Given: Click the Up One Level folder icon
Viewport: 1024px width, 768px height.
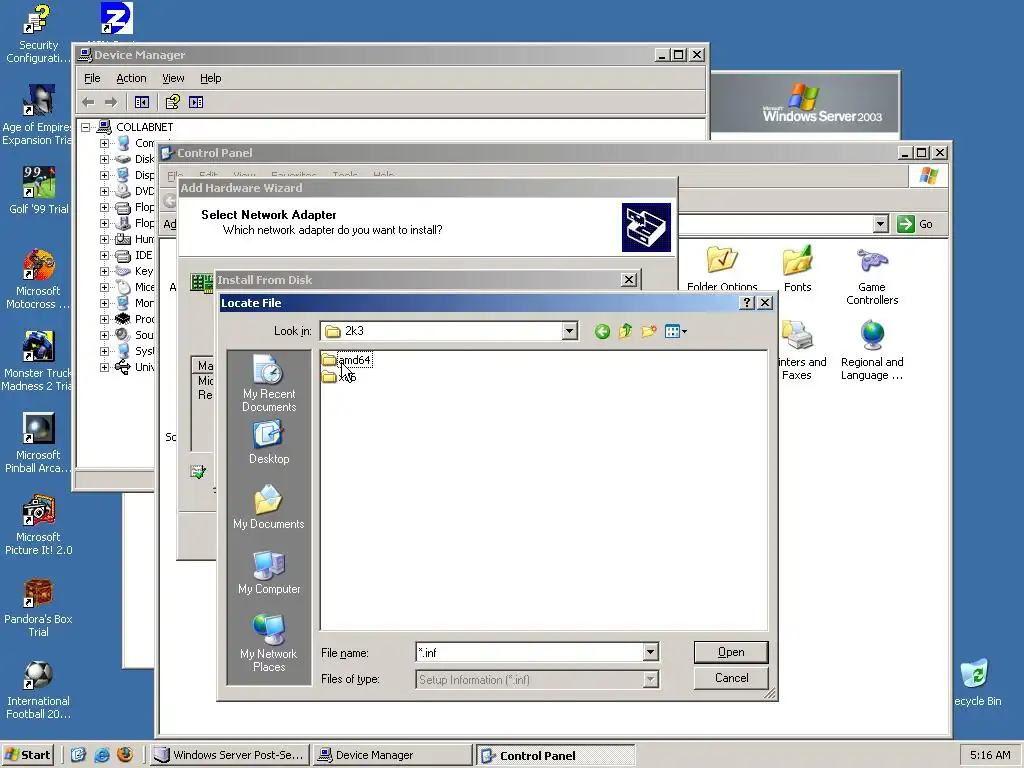Looking at the screenshot, I should [625, 332].
